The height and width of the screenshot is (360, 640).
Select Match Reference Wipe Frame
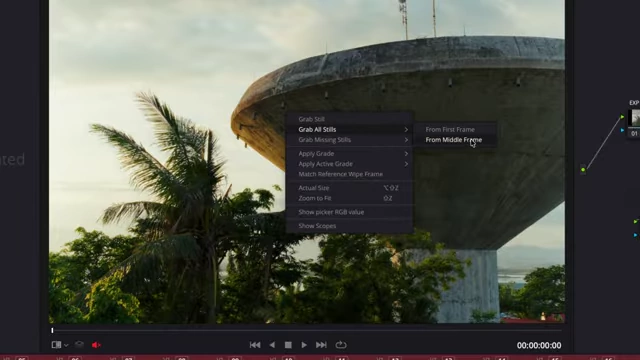(x=349, y=174)
